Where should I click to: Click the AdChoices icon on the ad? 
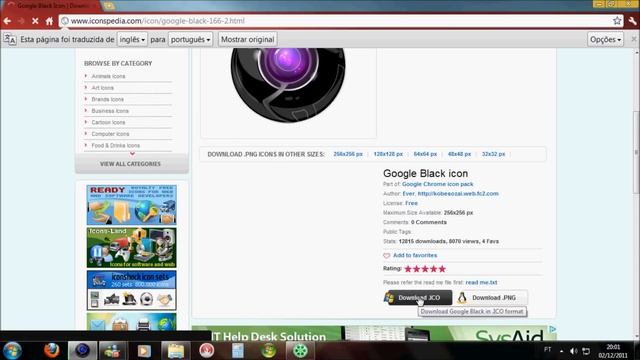[x=552, y=329]
